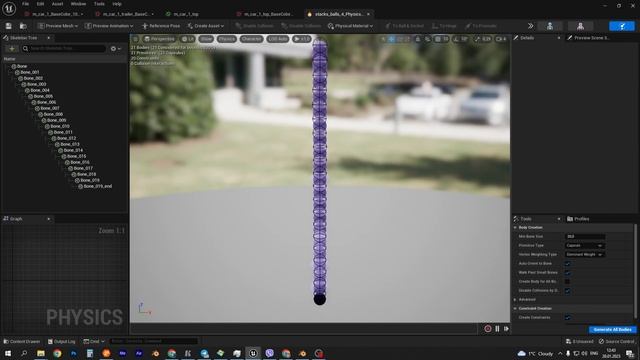Viewport: 640px width, 360px height.
Task: Step simulation forward one frame
Action: [506, 329]
